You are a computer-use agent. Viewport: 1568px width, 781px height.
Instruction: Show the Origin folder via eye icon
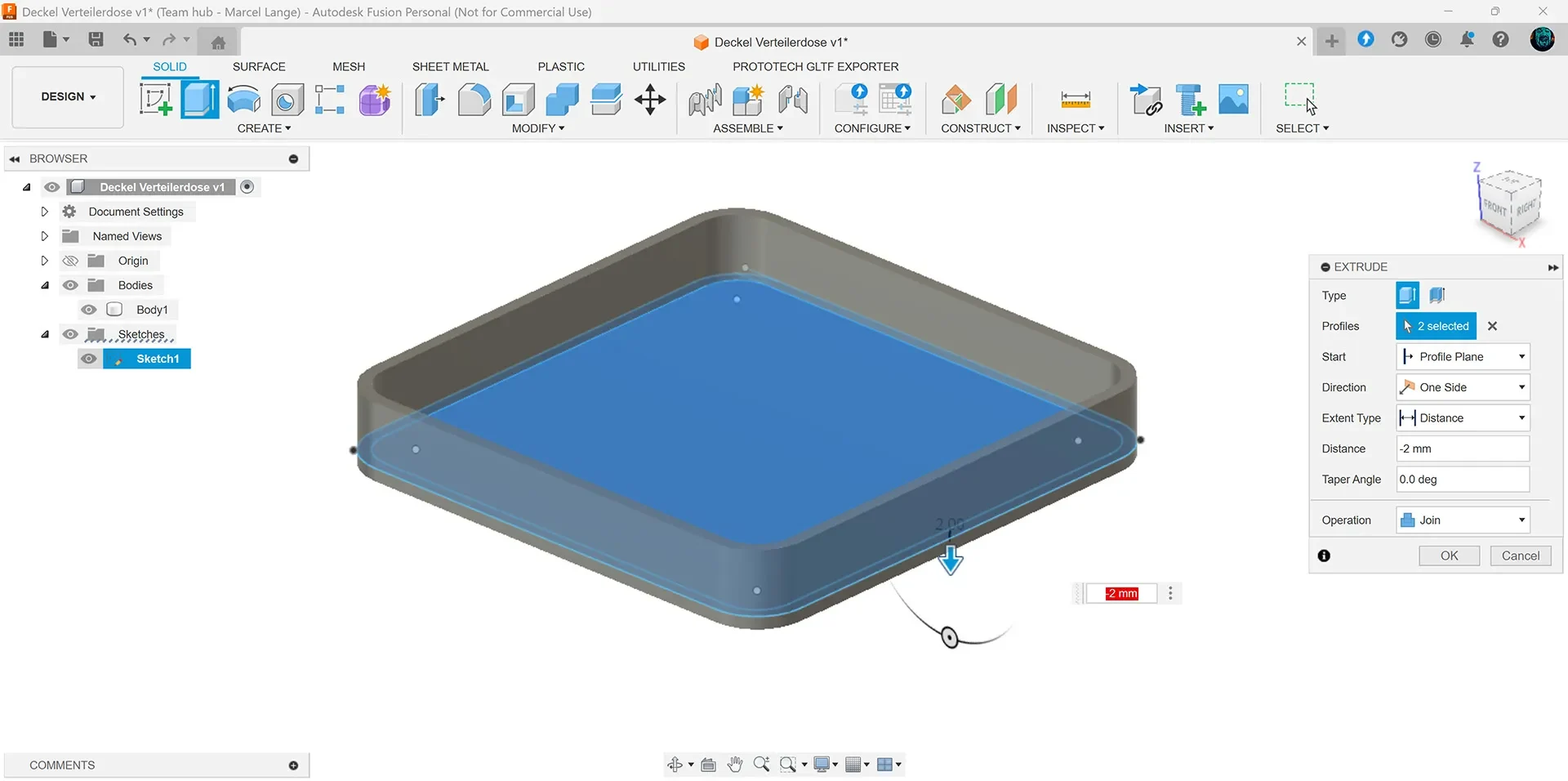pos(71,261)
